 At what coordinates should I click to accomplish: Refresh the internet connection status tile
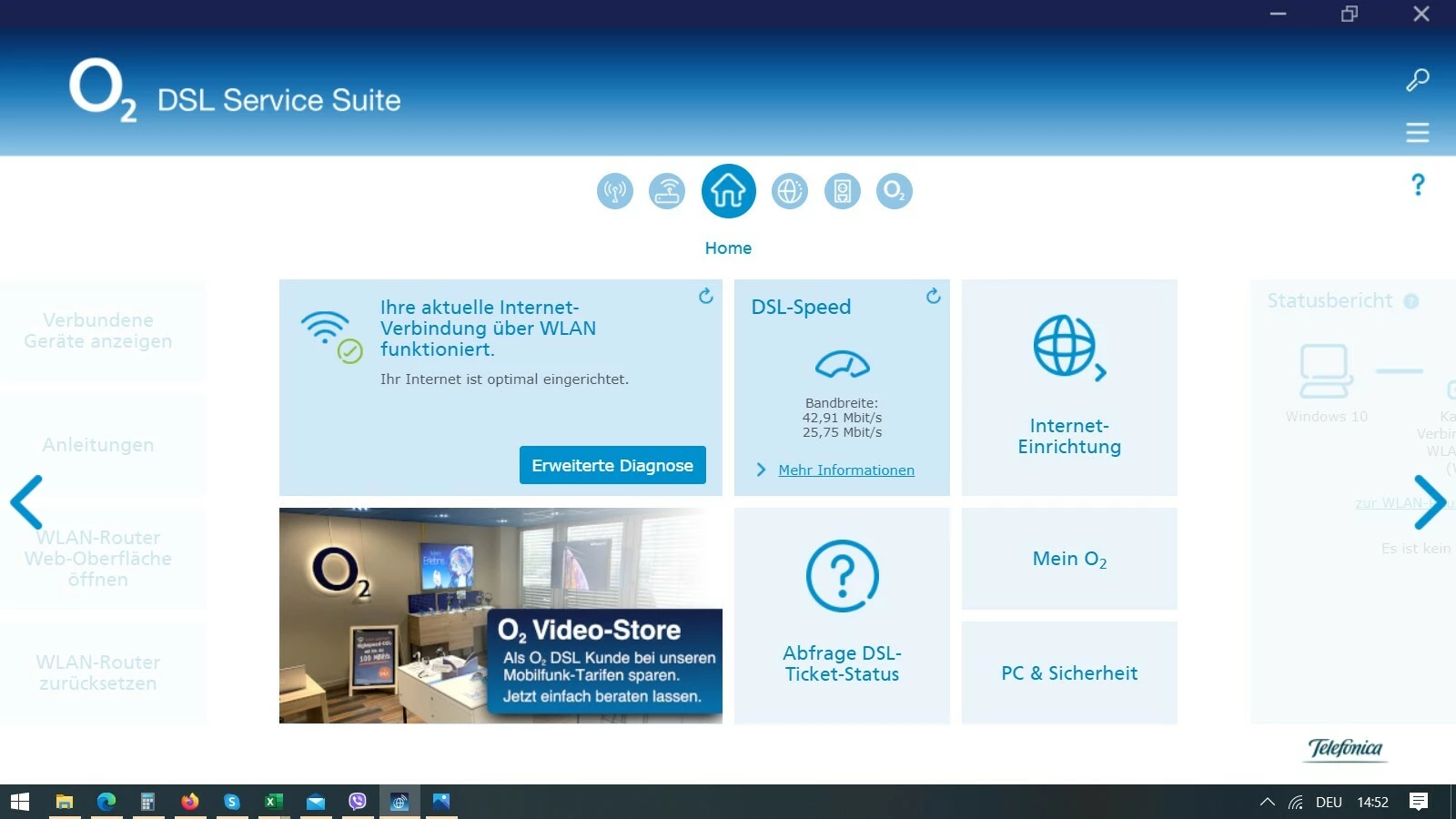[706, 296]
